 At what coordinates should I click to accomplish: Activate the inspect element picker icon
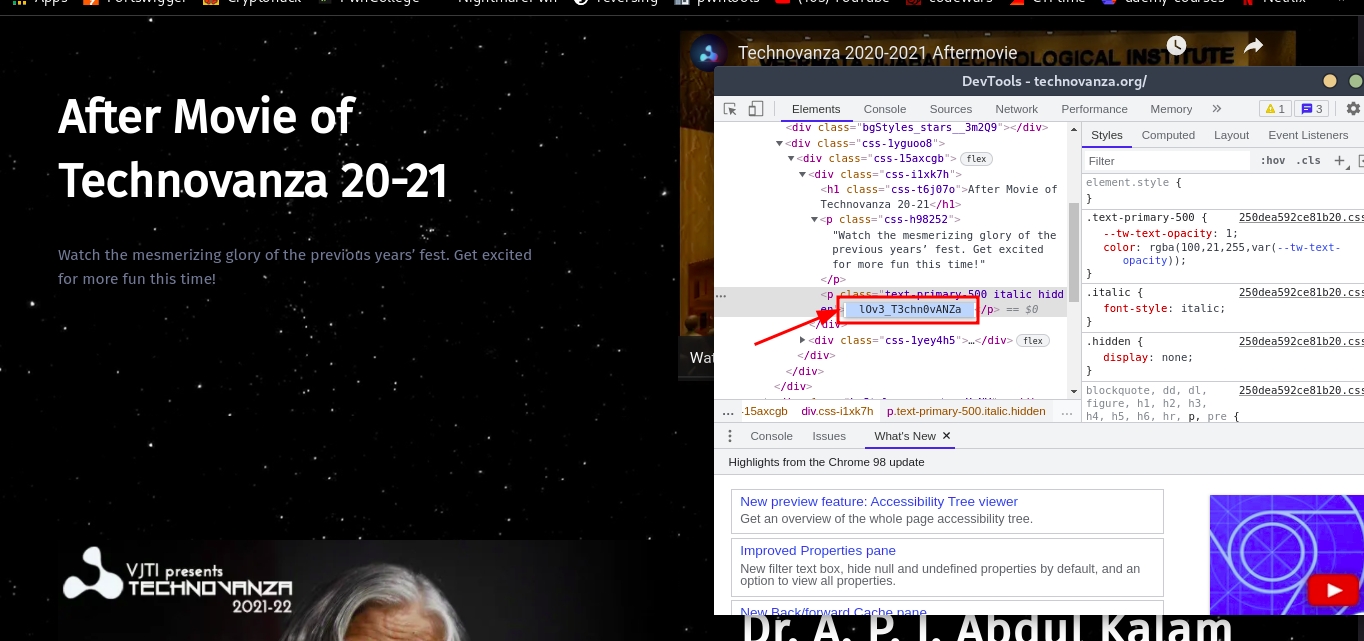tap(731, 109)
